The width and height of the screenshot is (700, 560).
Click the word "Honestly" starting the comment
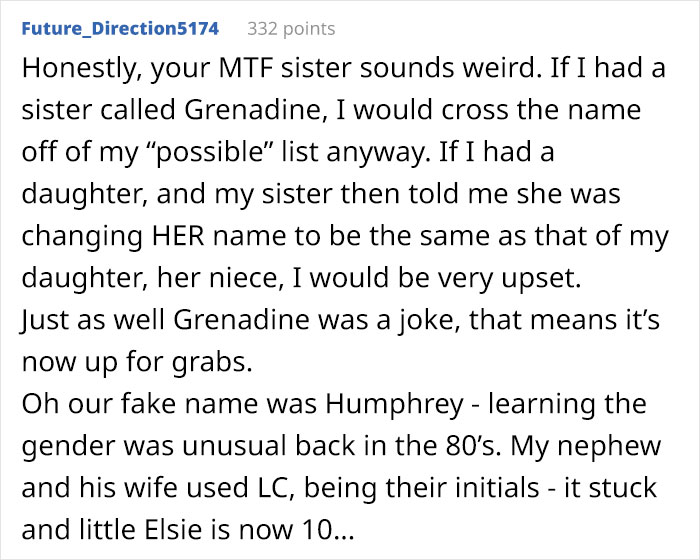pyautogui.click(x=73, y=71)
